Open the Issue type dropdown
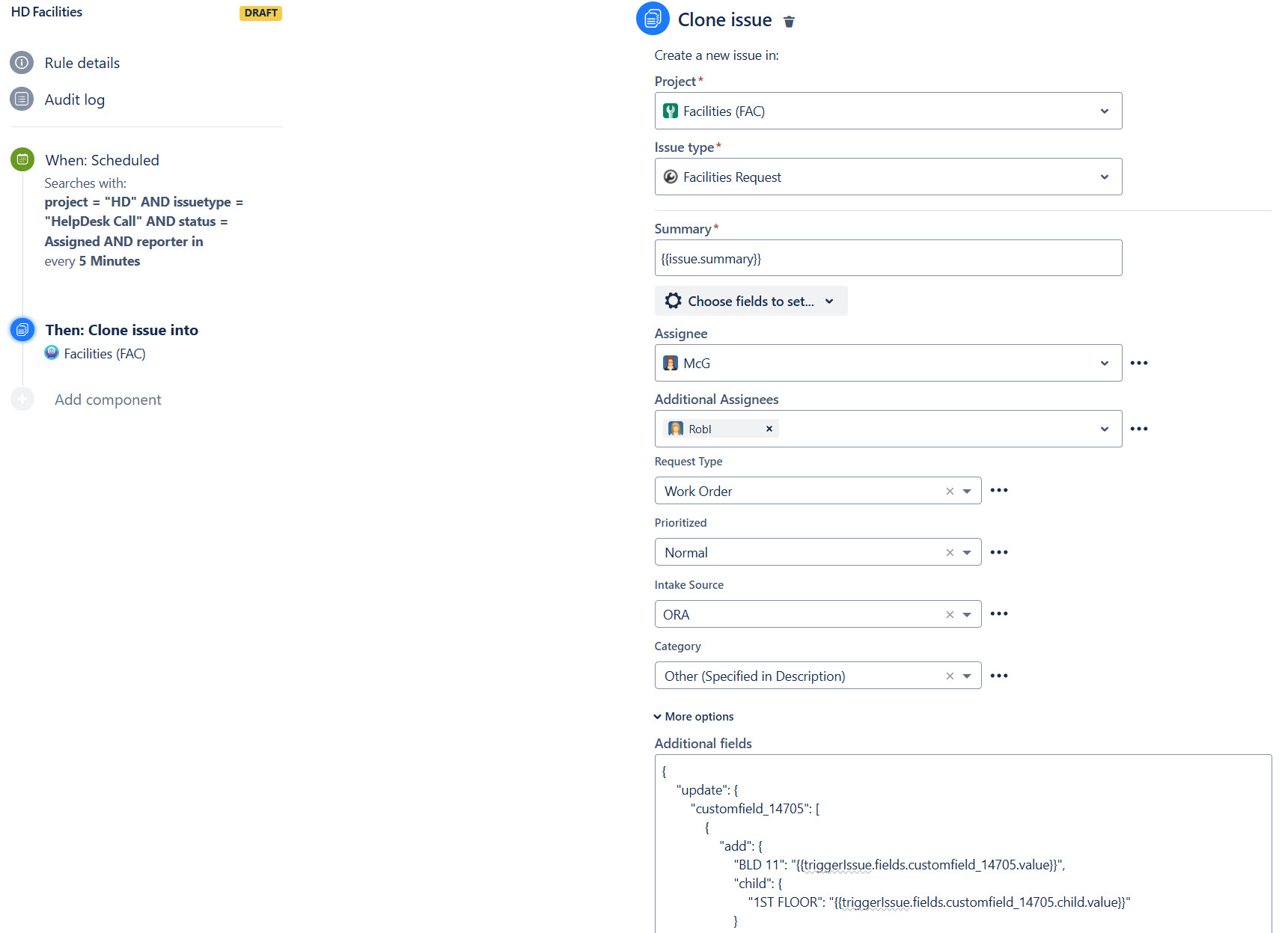The image size is (1288, 933). tap(888, 177)
